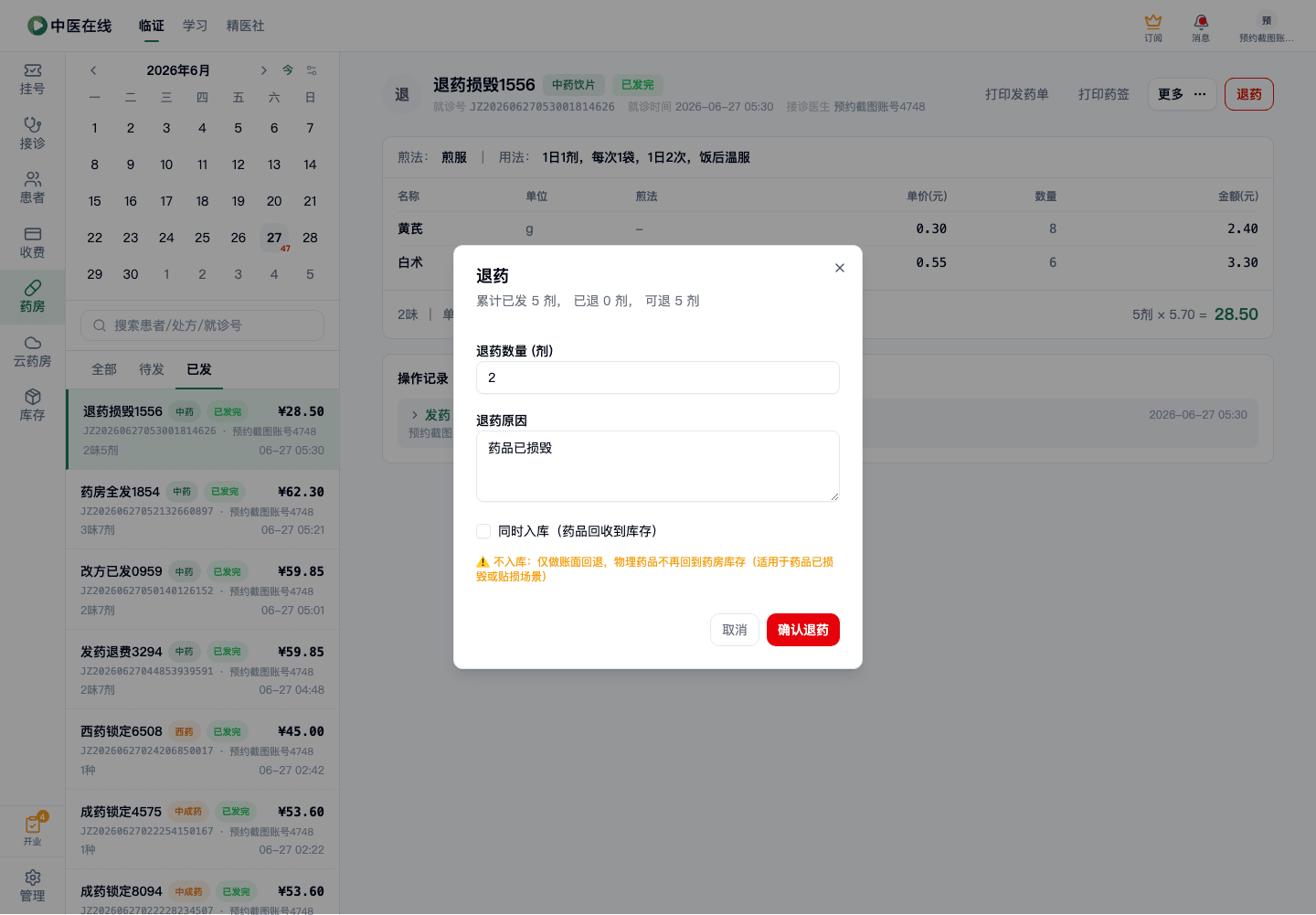Open 消息 notification bell
Screen dimensions: 1316x915
point(1201,27)
